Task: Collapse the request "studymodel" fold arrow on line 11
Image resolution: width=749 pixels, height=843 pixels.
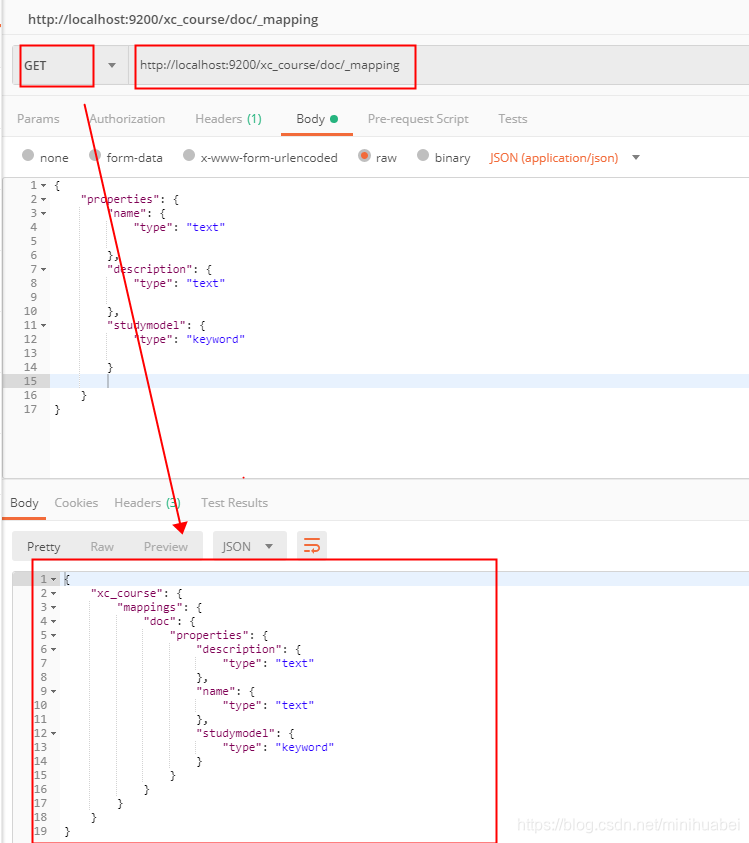Action: [44, 325]
